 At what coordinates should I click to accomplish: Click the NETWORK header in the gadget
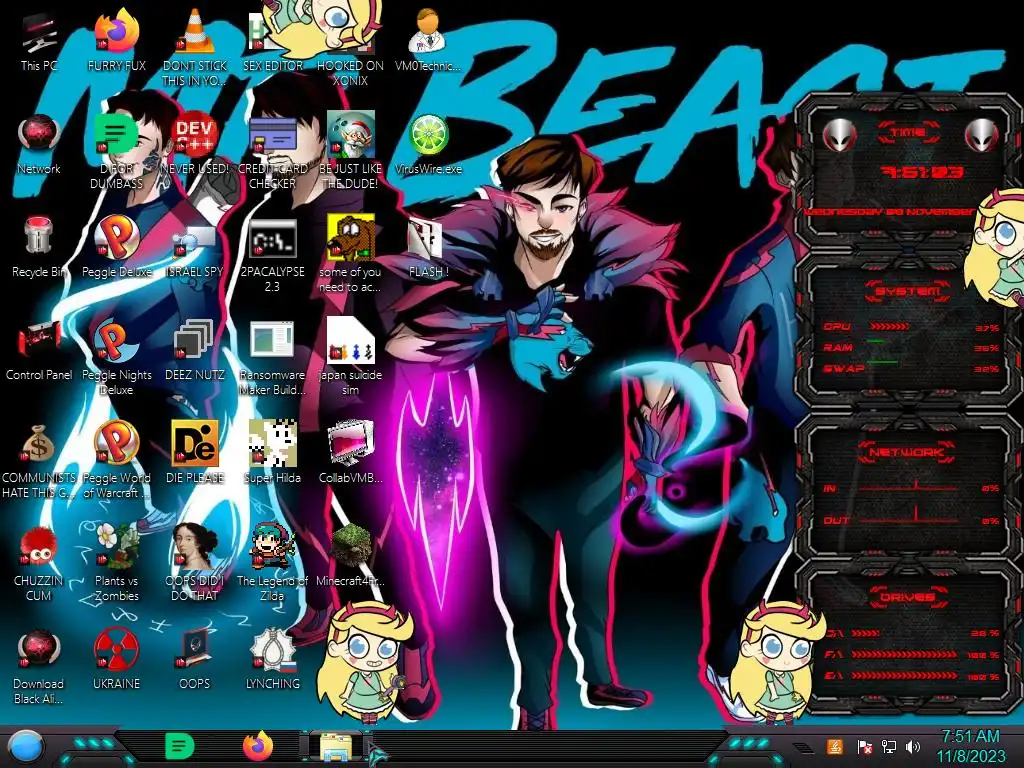906,451
